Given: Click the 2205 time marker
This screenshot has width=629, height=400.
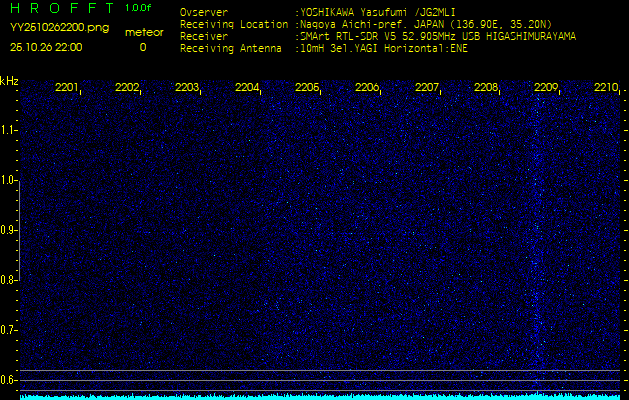Looking at the screenshot, I should 307,88.
